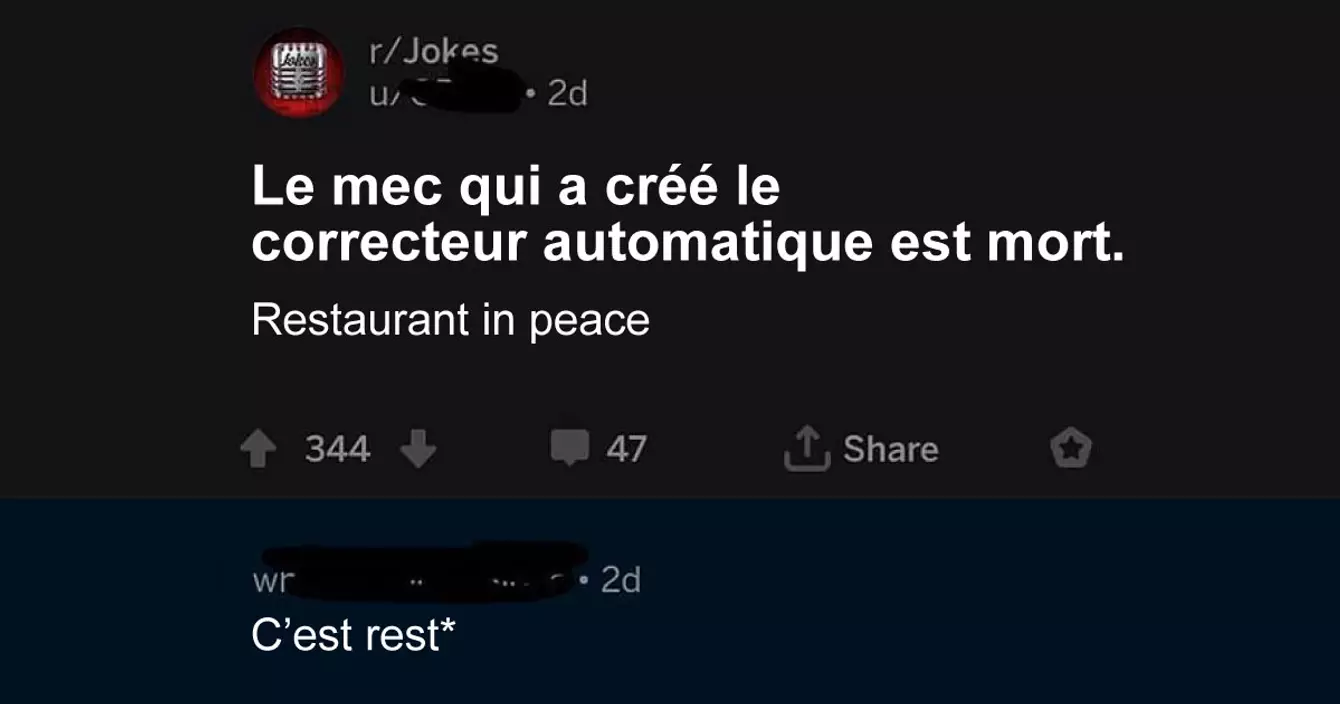
Task: Click the "Restaurant in peace" body text
Action: [451, 321]
